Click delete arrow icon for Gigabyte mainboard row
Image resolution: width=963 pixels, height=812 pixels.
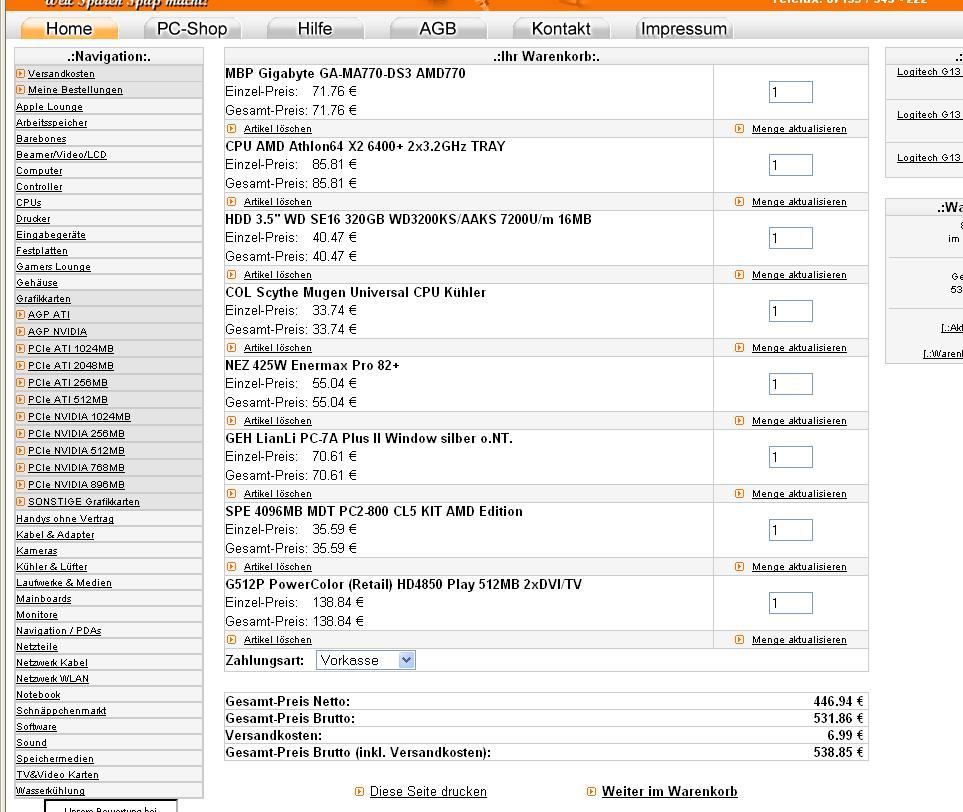[232, 129]
